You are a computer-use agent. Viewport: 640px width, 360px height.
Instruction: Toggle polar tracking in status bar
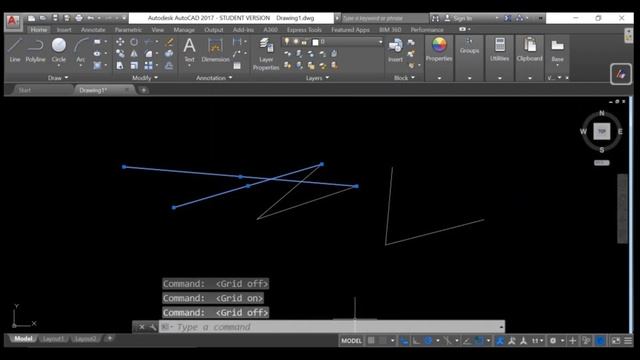pyautogui.click(x=428, y=340)
